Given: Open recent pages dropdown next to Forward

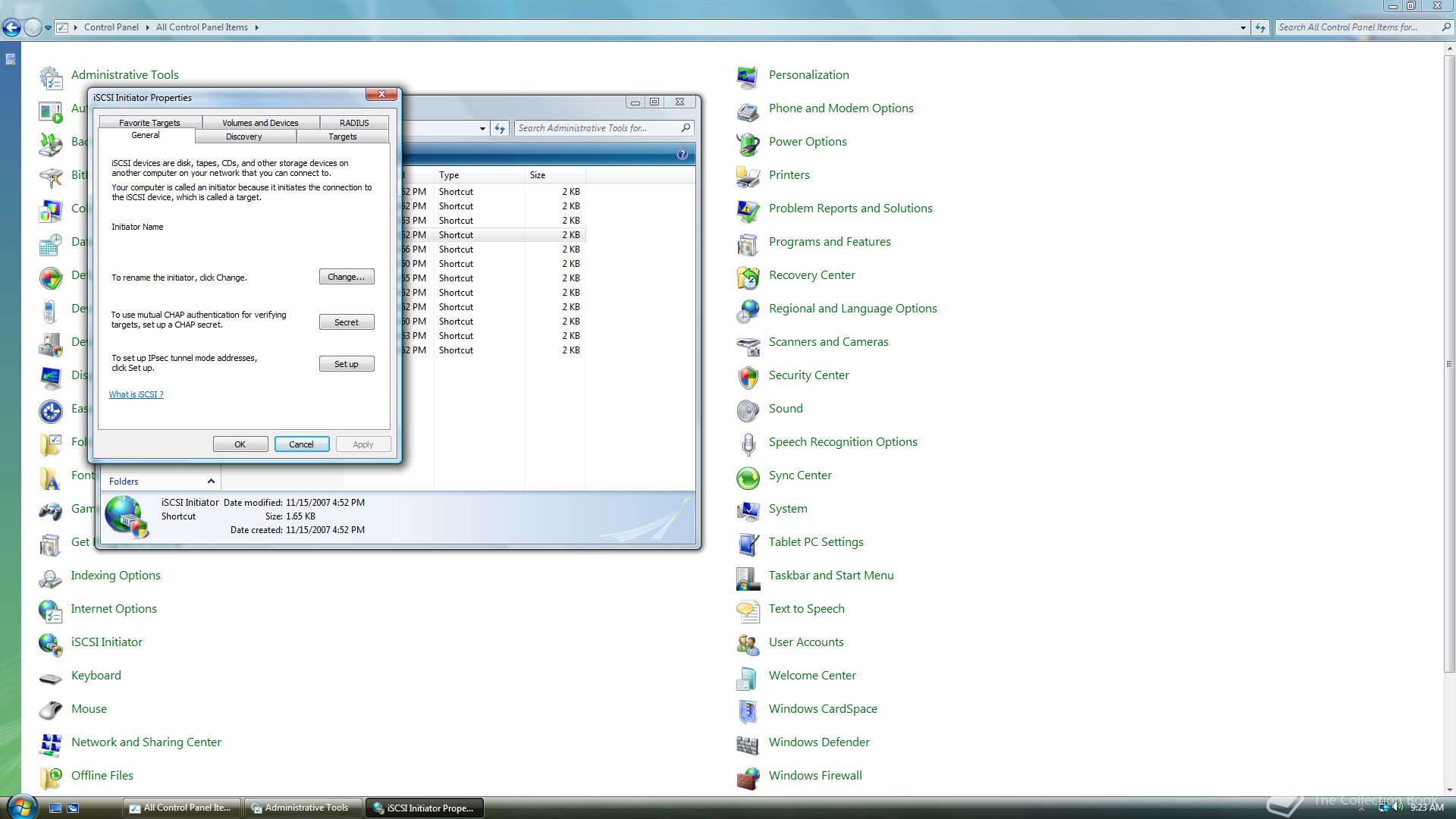Looking at the screenshot, I should pos(48,28).
